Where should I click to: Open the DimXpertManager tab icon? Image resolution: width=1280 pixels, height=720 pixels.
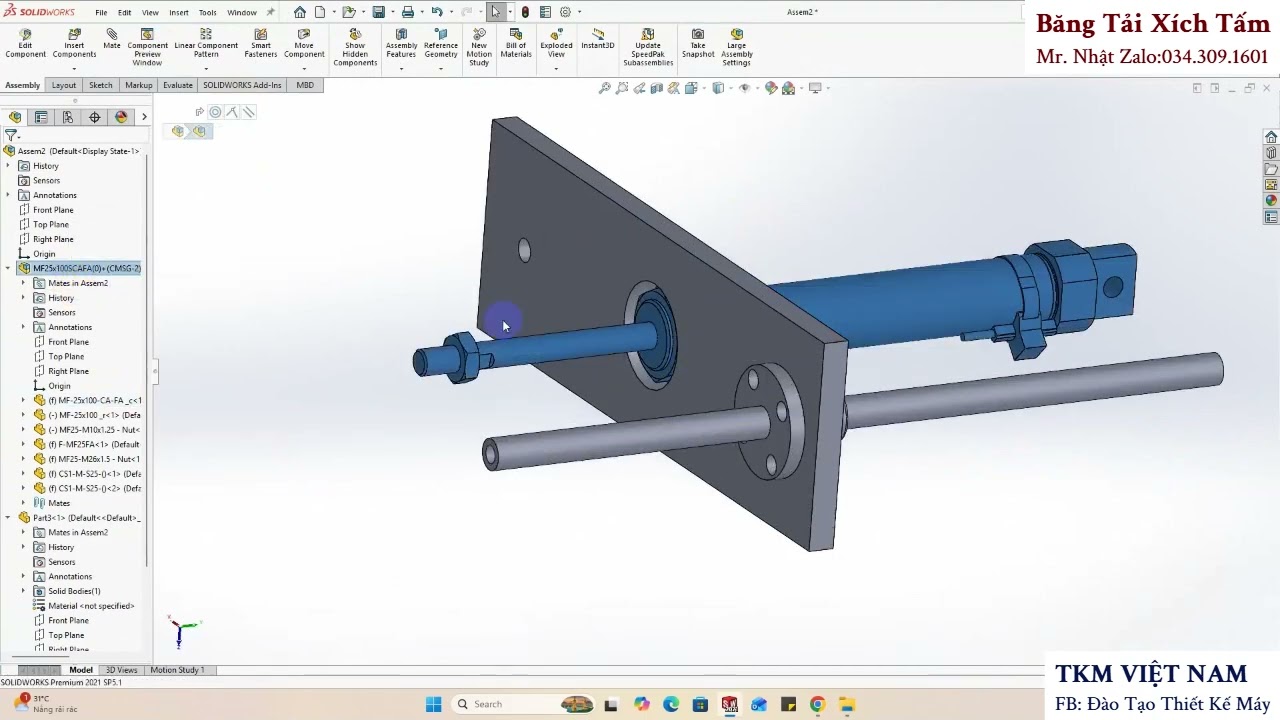pos(95,117)
